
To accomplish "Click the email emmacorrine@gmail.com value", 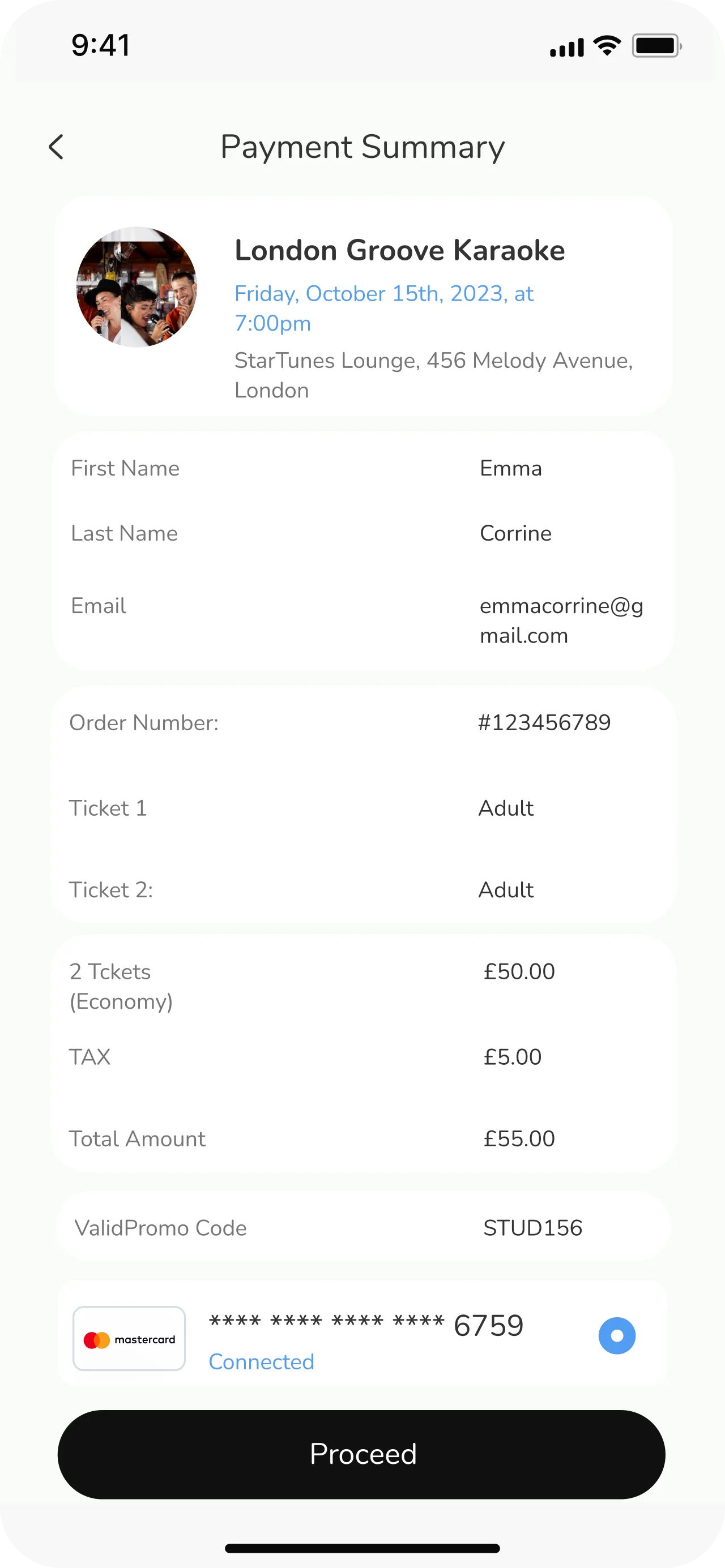I will click(561, 620).
